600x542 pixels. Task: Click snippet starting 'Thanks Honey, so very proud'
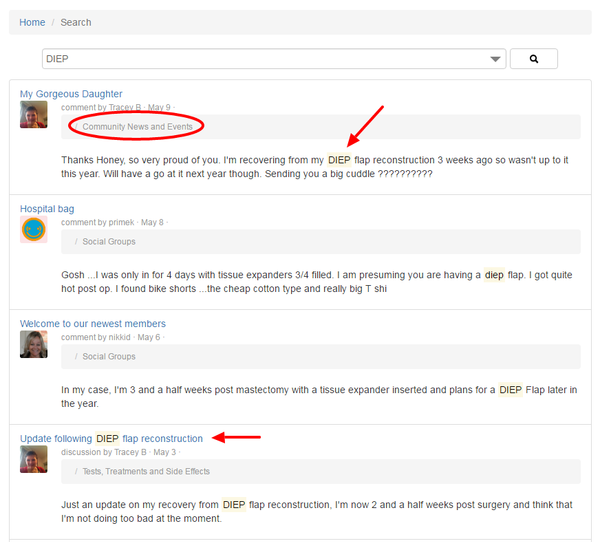coord(315,167)
